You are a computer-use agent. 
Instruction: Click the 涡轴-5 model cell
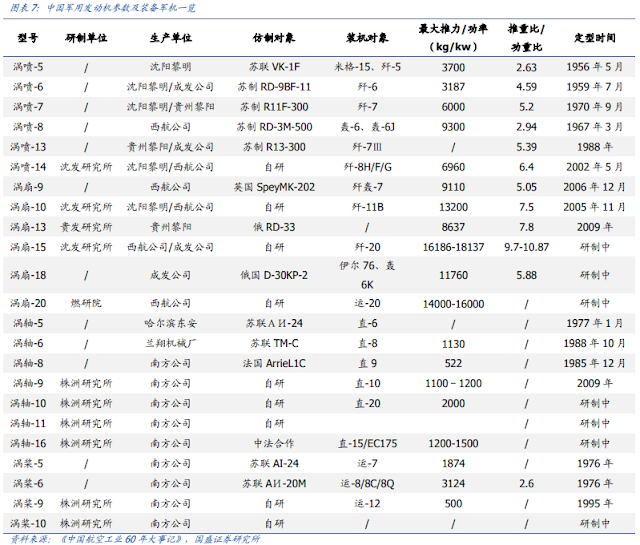pos(28,323)
